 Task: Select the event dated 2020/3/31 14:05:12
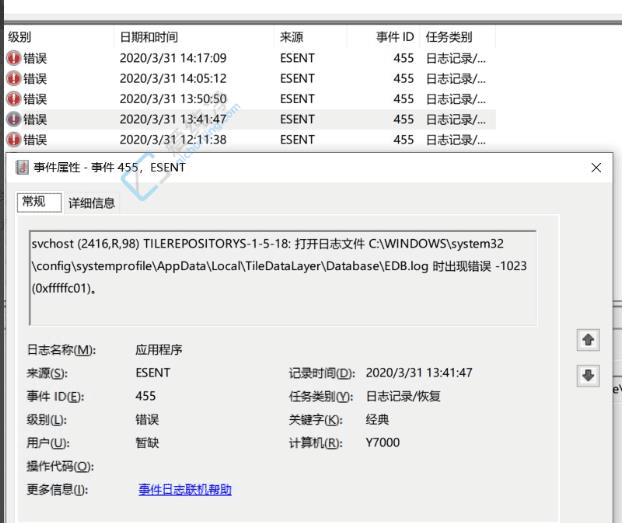250,78
